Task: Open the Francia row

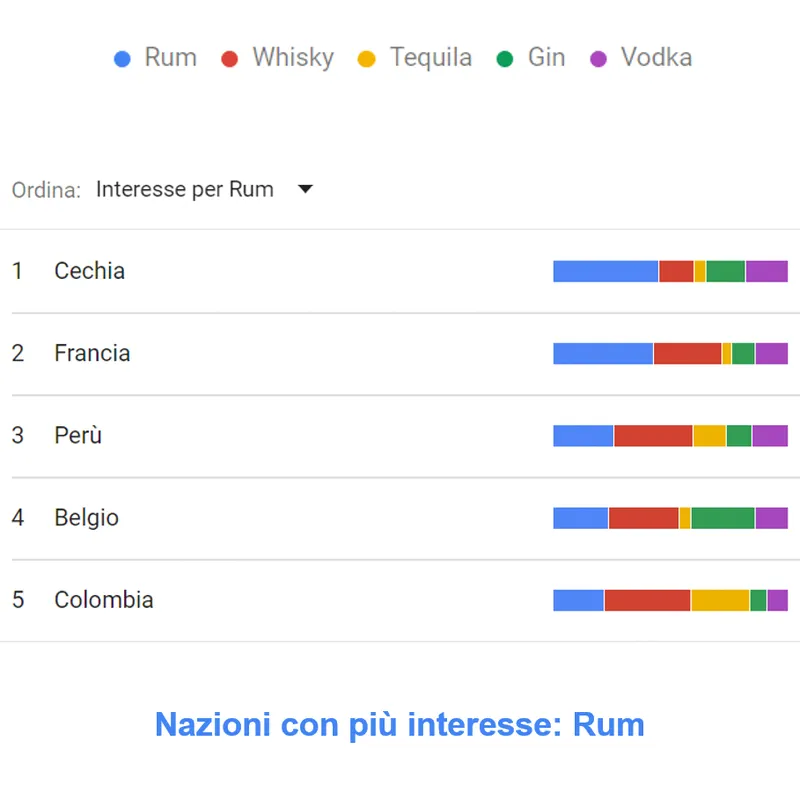Action: 92,353
